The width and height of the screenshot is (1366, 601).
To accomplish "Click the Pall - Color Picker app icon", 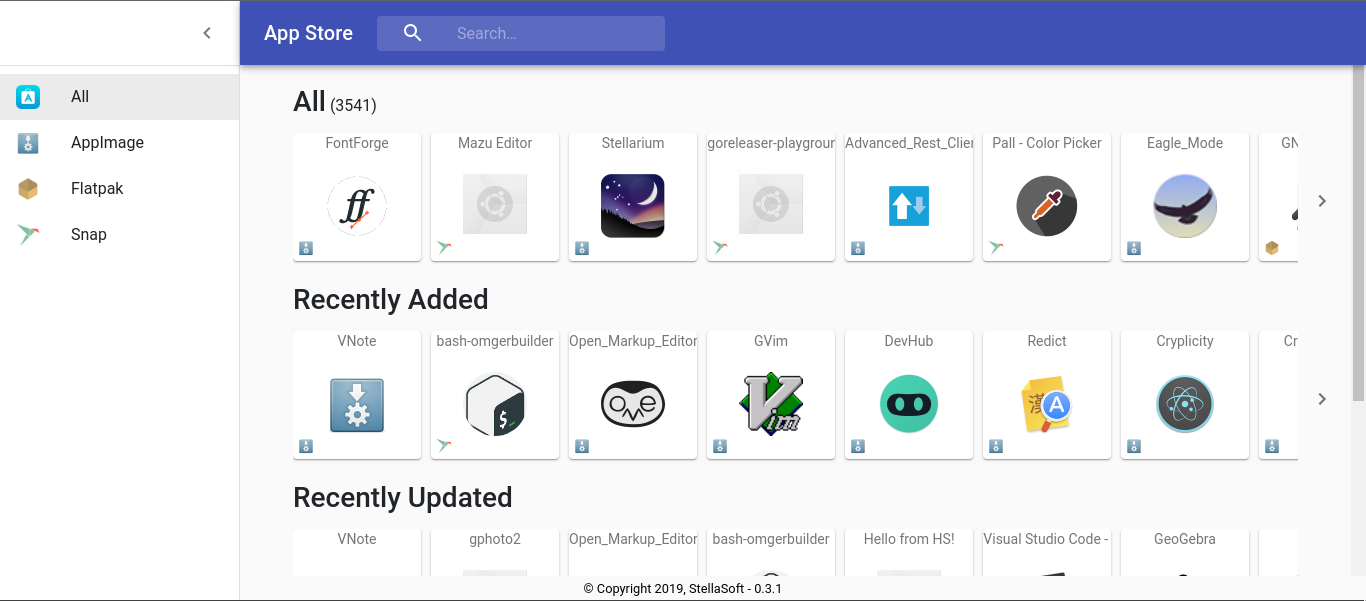I will (1046, 204).
